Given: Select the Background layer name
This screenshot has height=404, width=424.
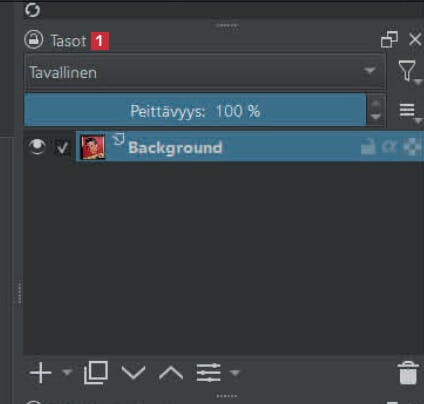Looking at the screenshot, I should coord(175,148).
